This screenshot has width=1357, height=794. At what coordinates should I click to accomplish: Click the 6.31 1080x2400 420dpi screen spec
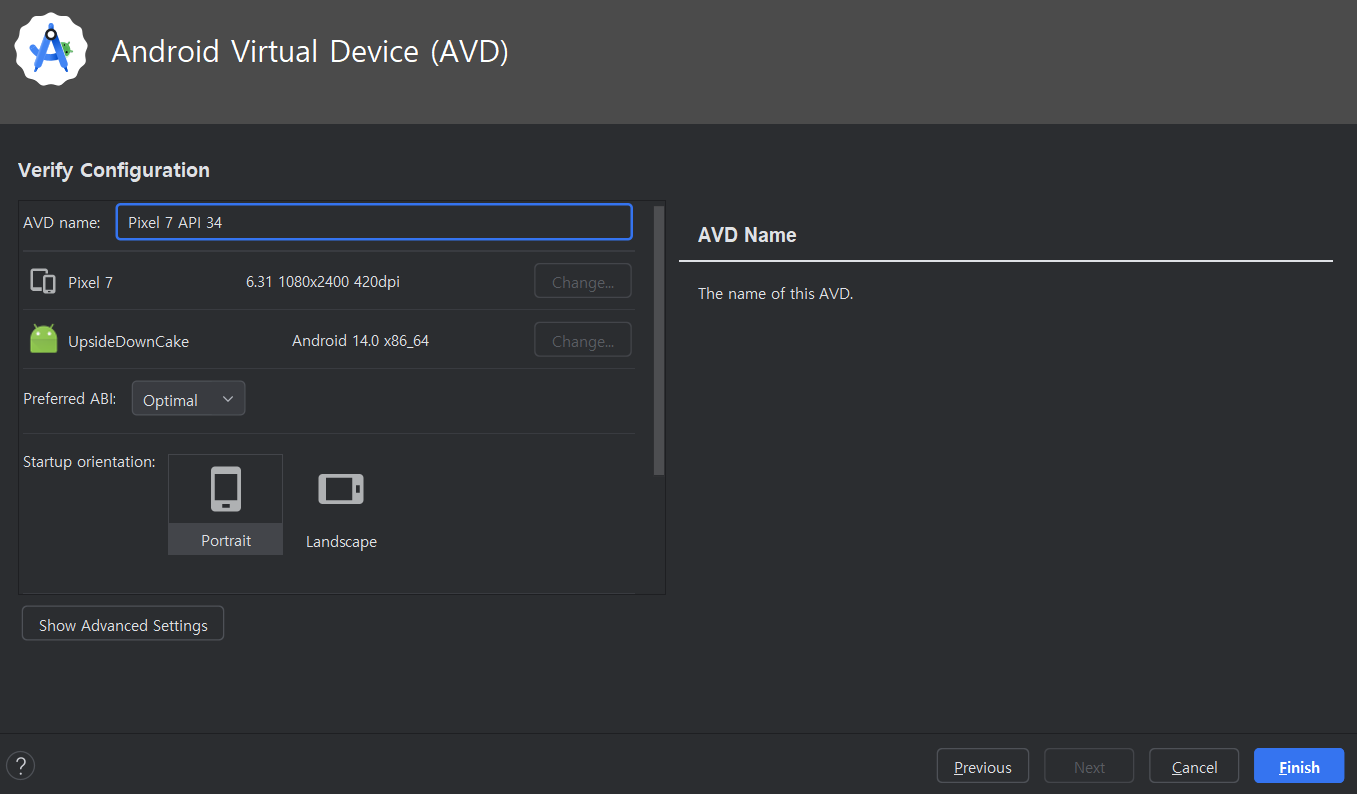[322, 282]
